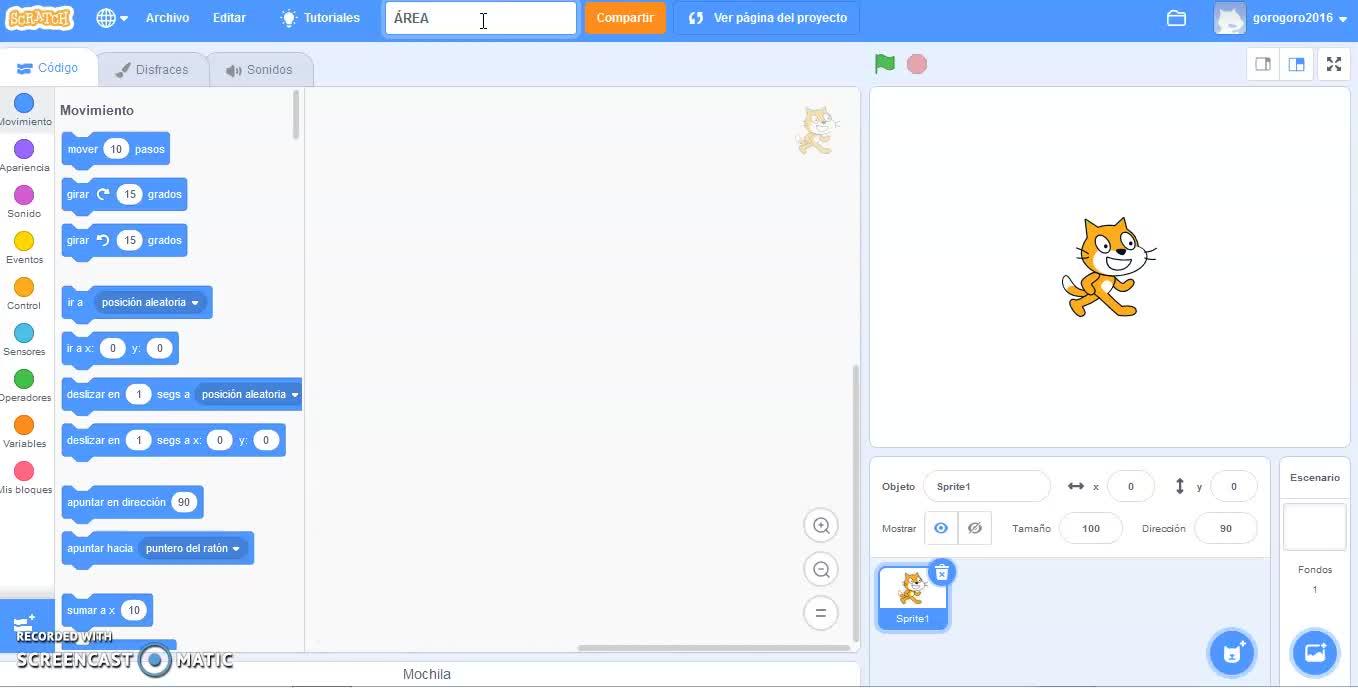Viewport: 1358px width, 688px height.
Task: Enter full screen stage mode
Action: [x=1334, y=64]
